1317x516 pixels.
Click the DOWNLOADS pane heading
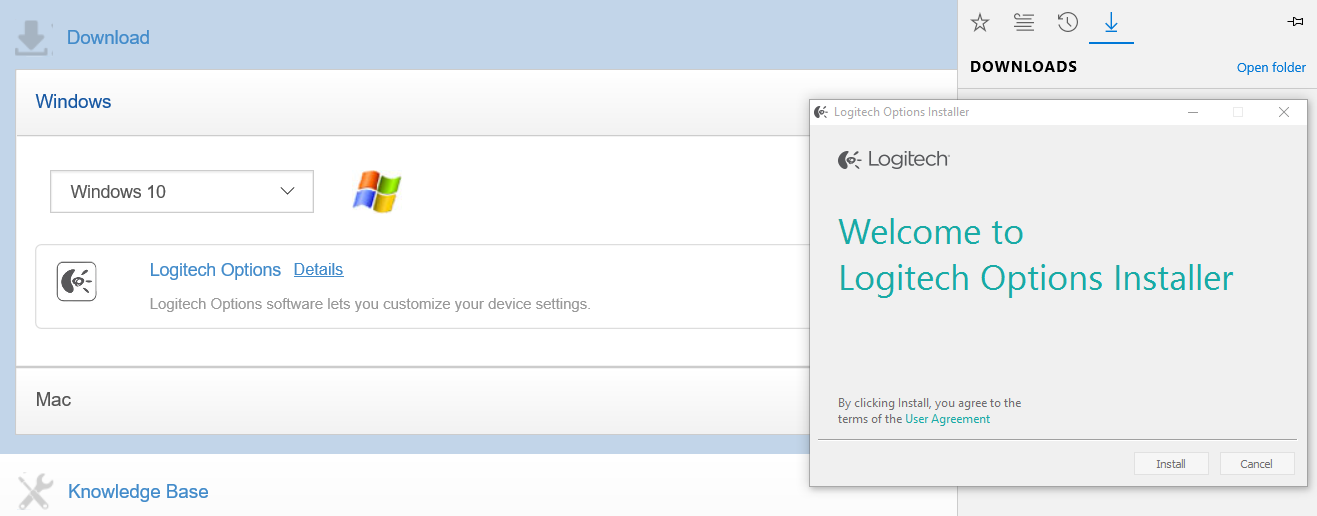[x=1023, y=67]
